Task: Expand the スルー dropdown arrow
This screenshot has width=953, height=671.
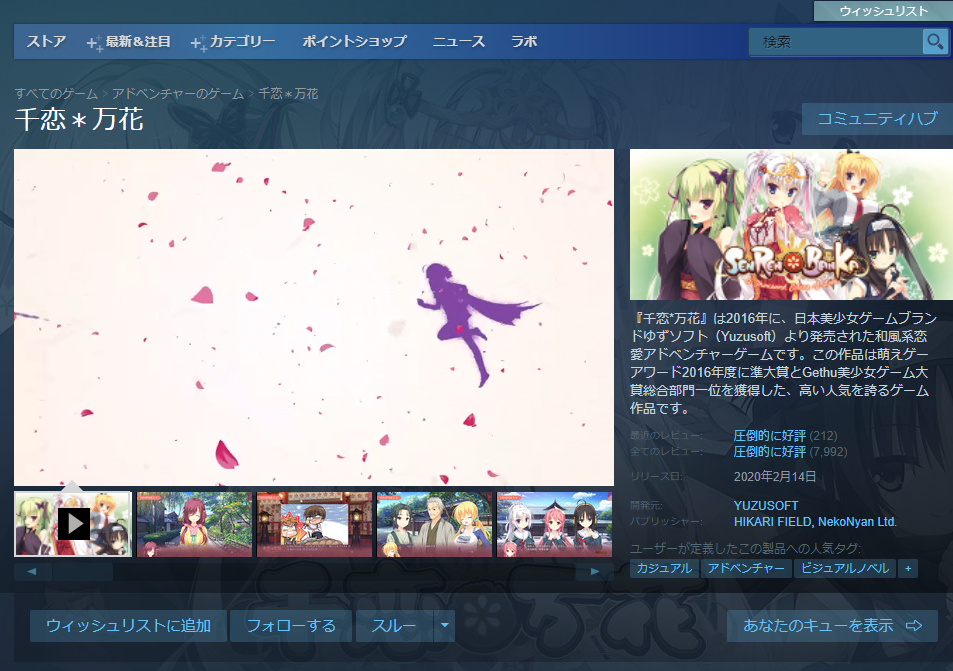Action: point(444,626)
